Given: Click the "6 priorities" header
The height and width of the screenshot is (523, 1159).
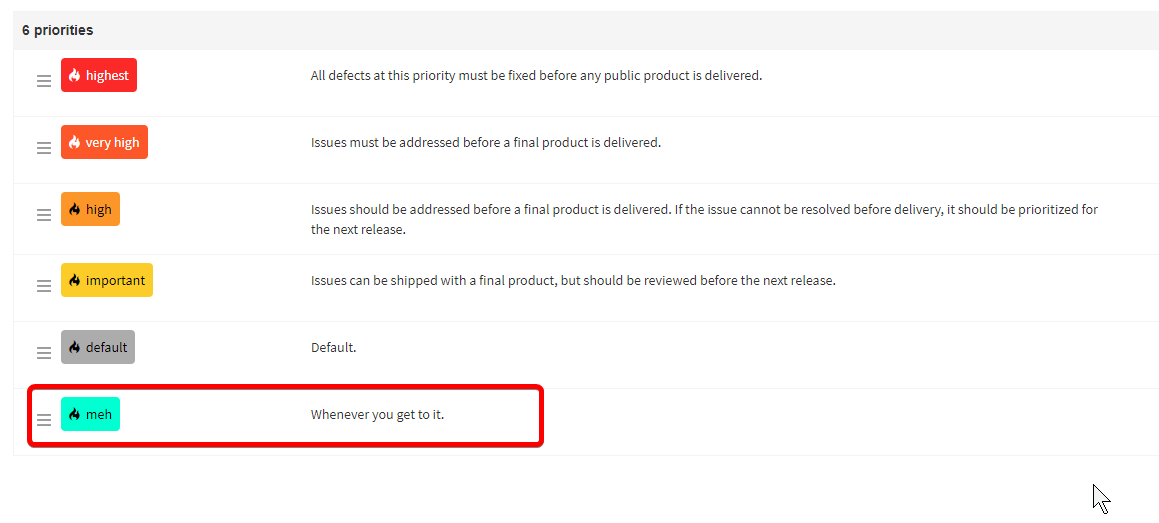Looking at the screenshot, I should click(58, 30).
